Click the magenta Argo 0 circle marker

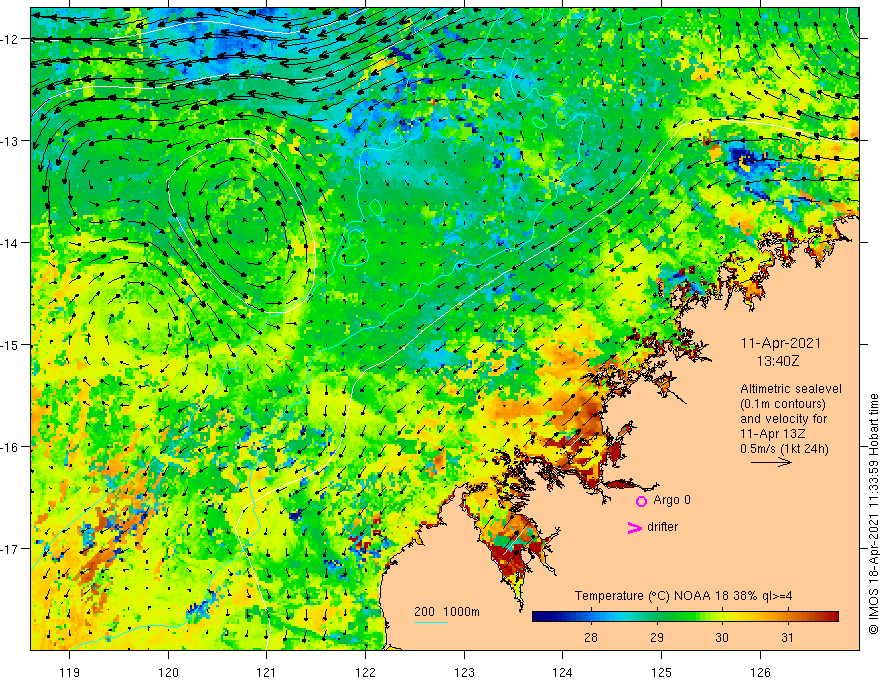click(641, 501)
